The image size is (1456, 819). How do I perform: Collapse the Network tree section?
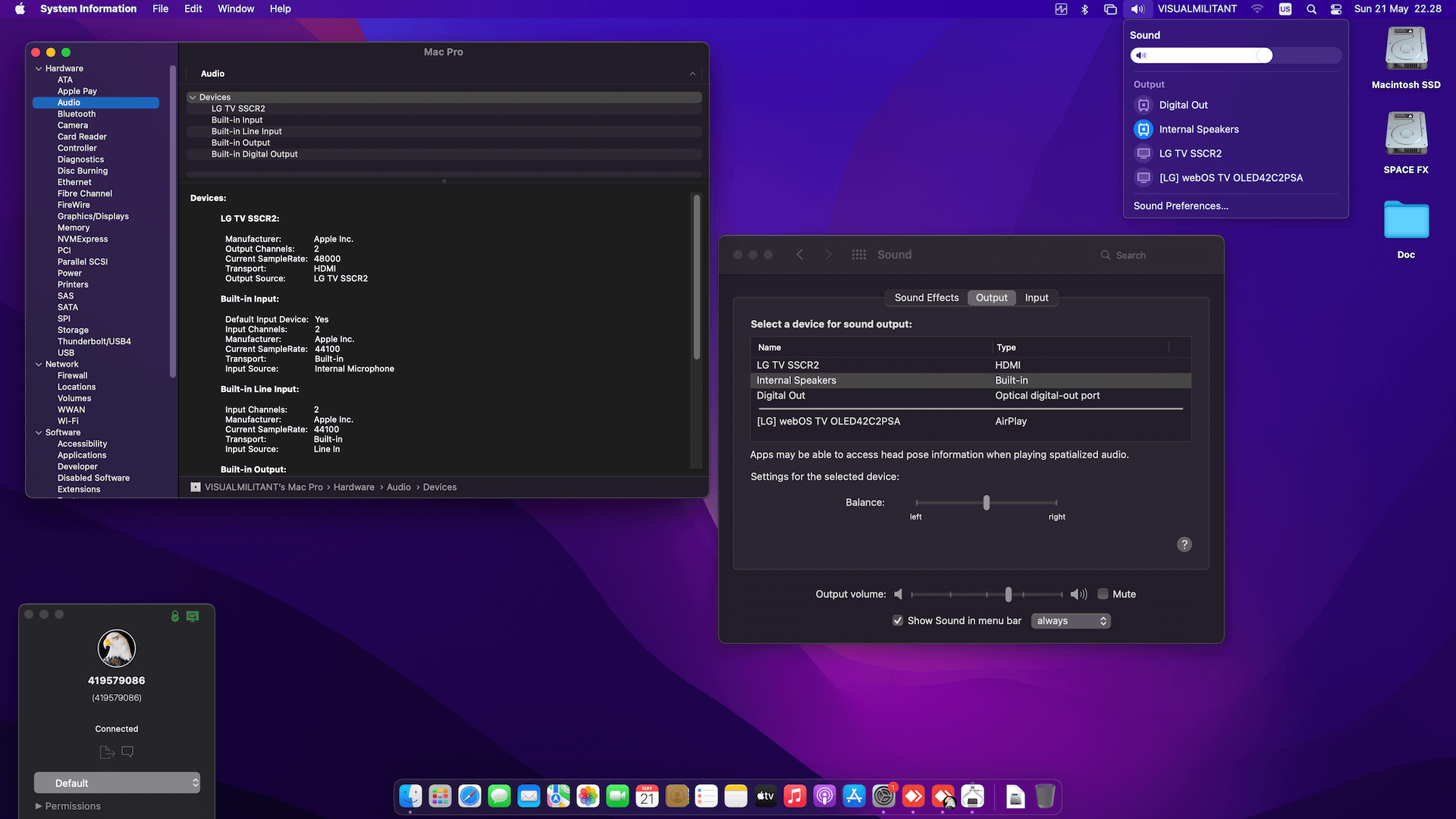coord(39,364)
